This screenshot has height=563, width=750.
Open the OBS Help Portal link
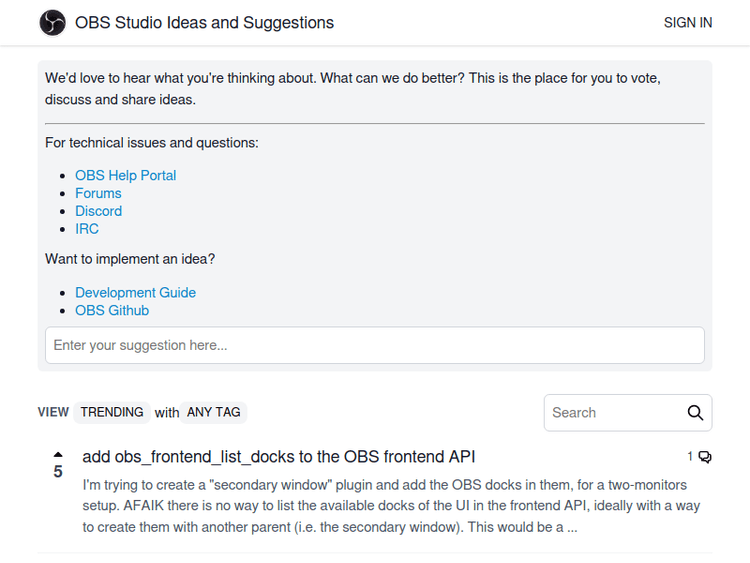click(x=125, y=175)
